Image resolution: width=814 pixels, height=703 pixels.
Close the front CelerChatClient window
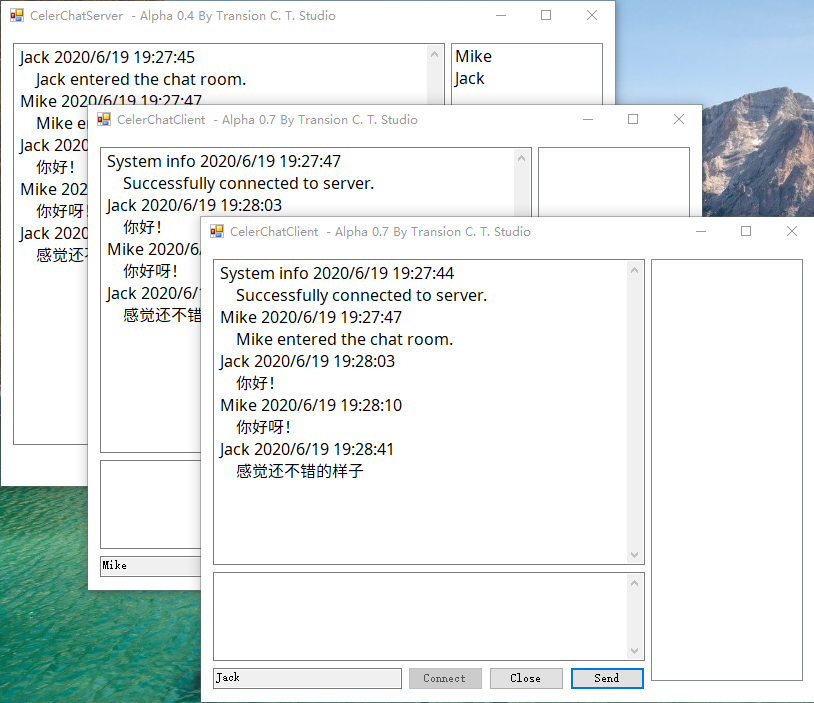coord(792,232)
